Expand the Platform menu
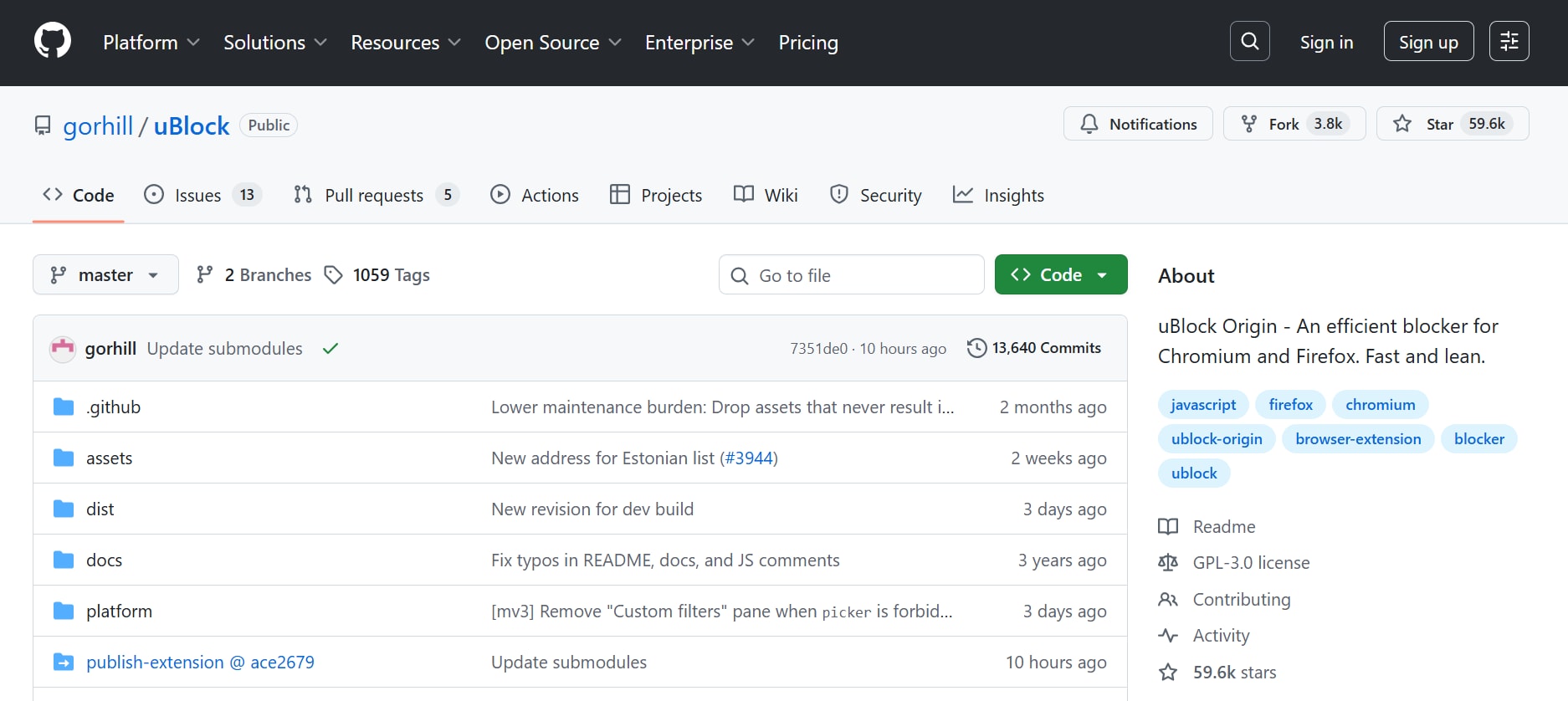This screenshot has width=1568, height=701. [151, 42]
